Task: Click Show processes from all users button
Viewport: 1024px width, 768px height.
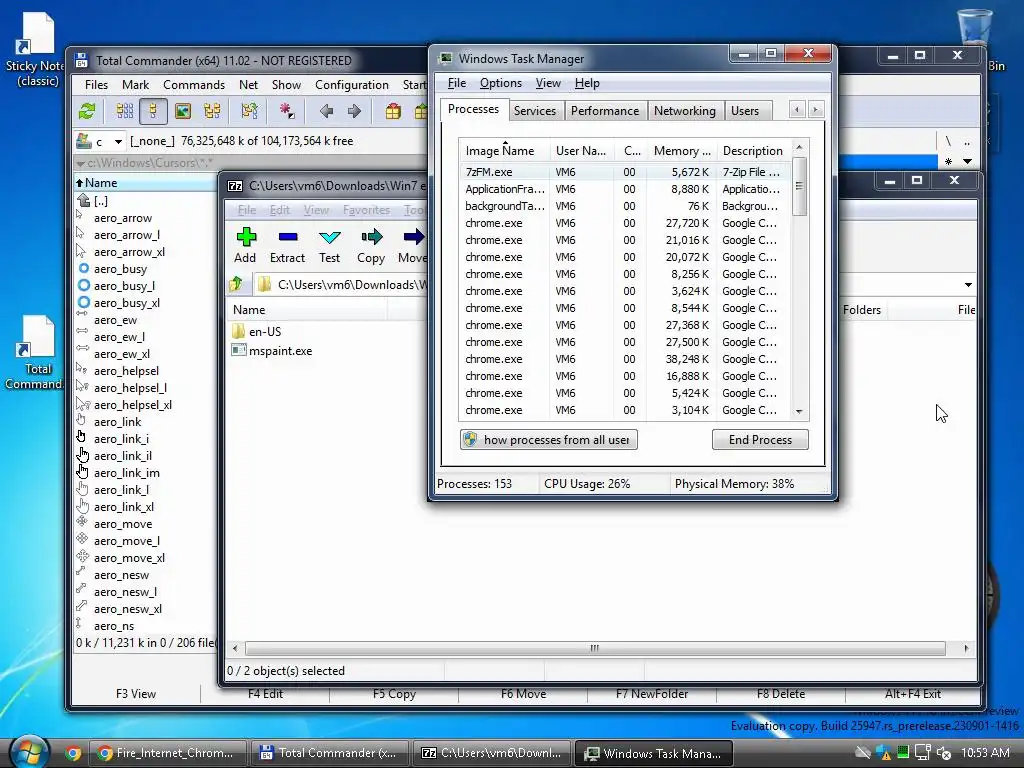Action: (x=549, y=440)
